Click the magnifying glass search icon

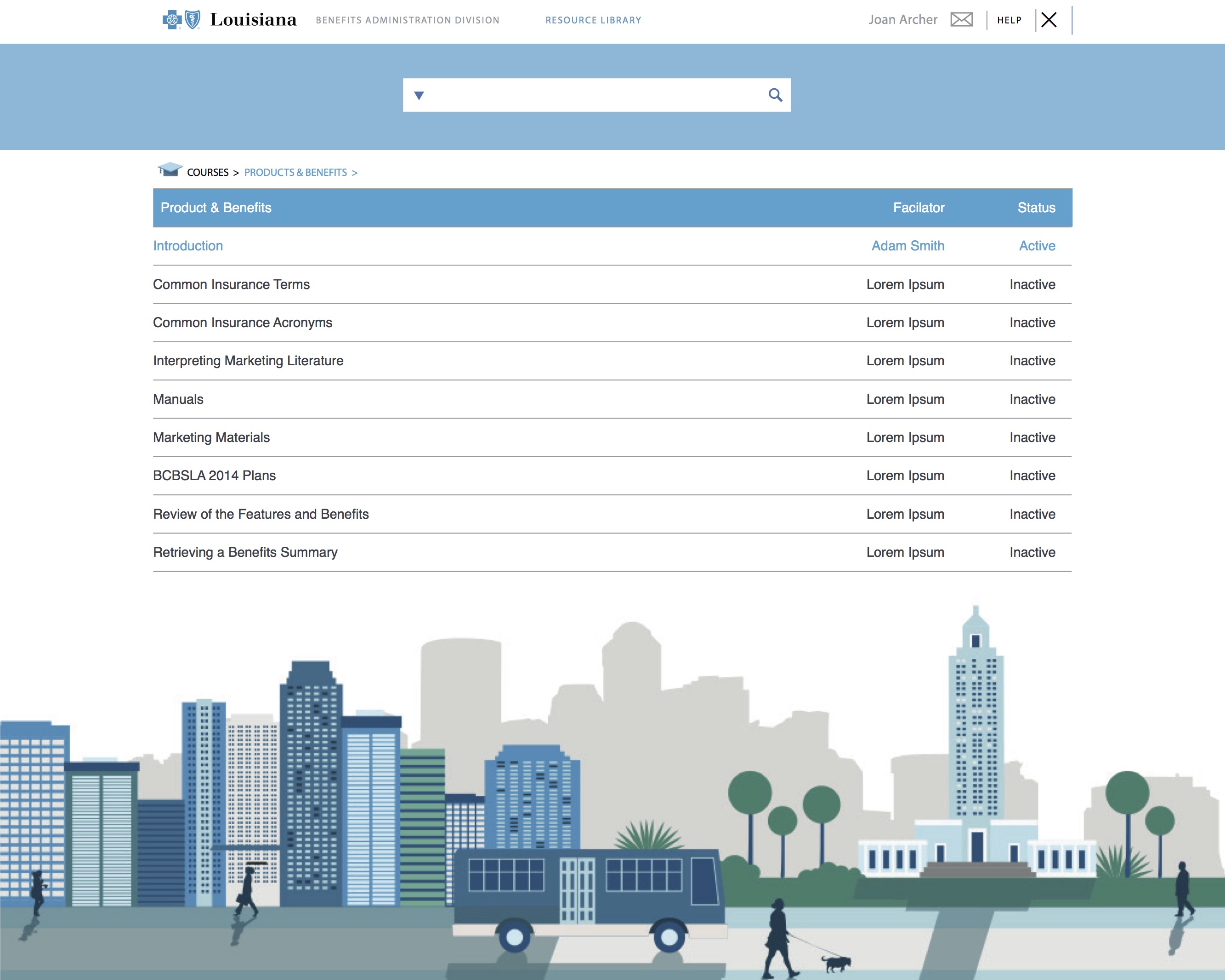pyautogui.click(x=775, y=95)
